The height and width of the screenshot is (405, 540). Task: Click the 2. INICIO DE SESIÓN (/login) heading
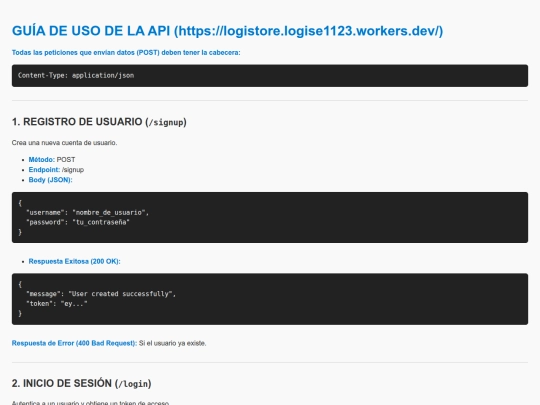[x=82, y=383]
